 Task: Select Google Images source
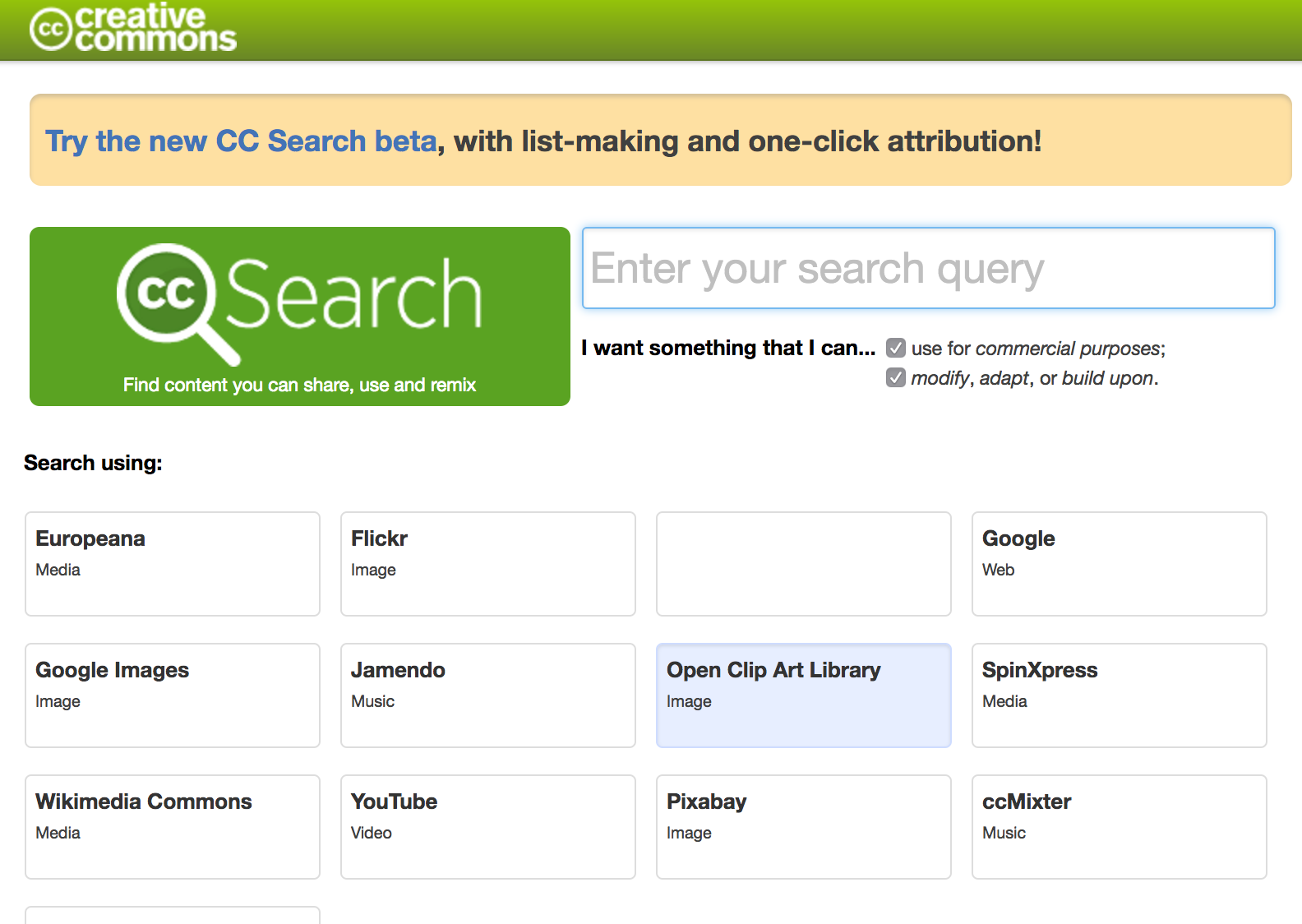pyautogui.click(x=173, y=695)
